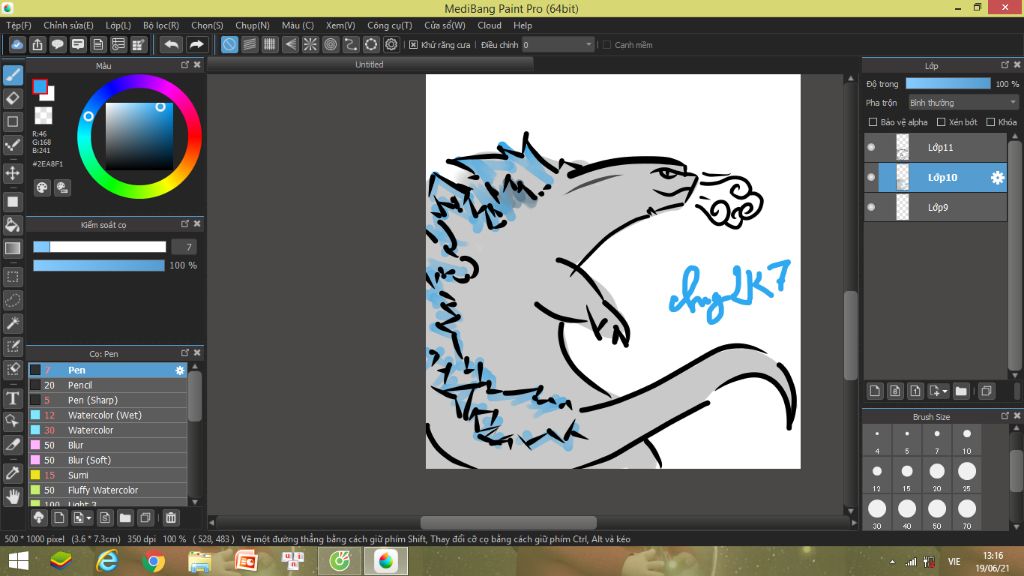Enable the concentric circle snap guide
1024x576 pixels.
[x=330, y=44]
